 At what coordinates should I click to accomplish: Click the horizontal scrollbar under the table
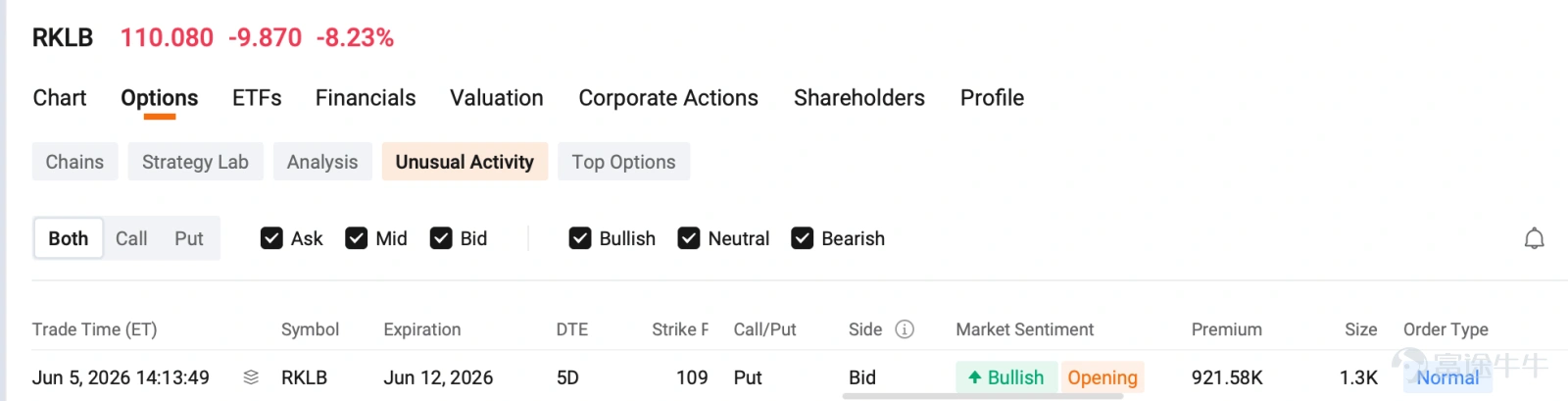[x=983, y=396]
